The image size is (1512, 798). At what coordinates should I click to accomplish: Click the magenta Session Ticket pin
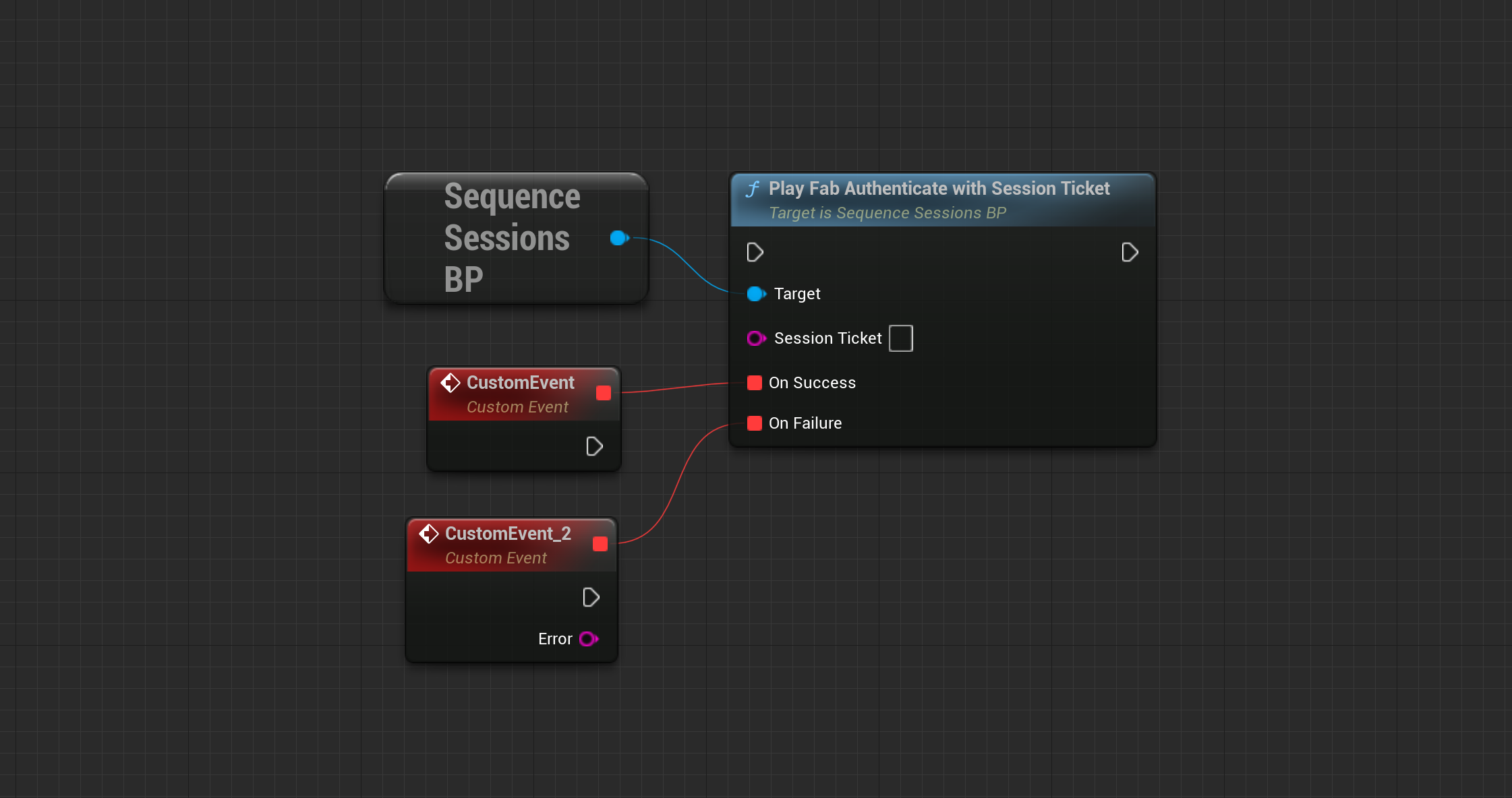[x=756, y=338]
